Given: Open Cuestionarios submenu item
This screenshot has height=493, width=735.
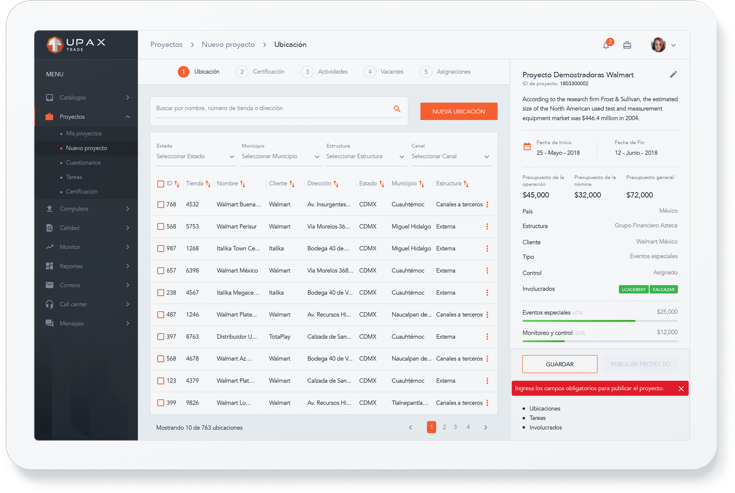Looking at the screenshot, I should (x=83, y=163).
